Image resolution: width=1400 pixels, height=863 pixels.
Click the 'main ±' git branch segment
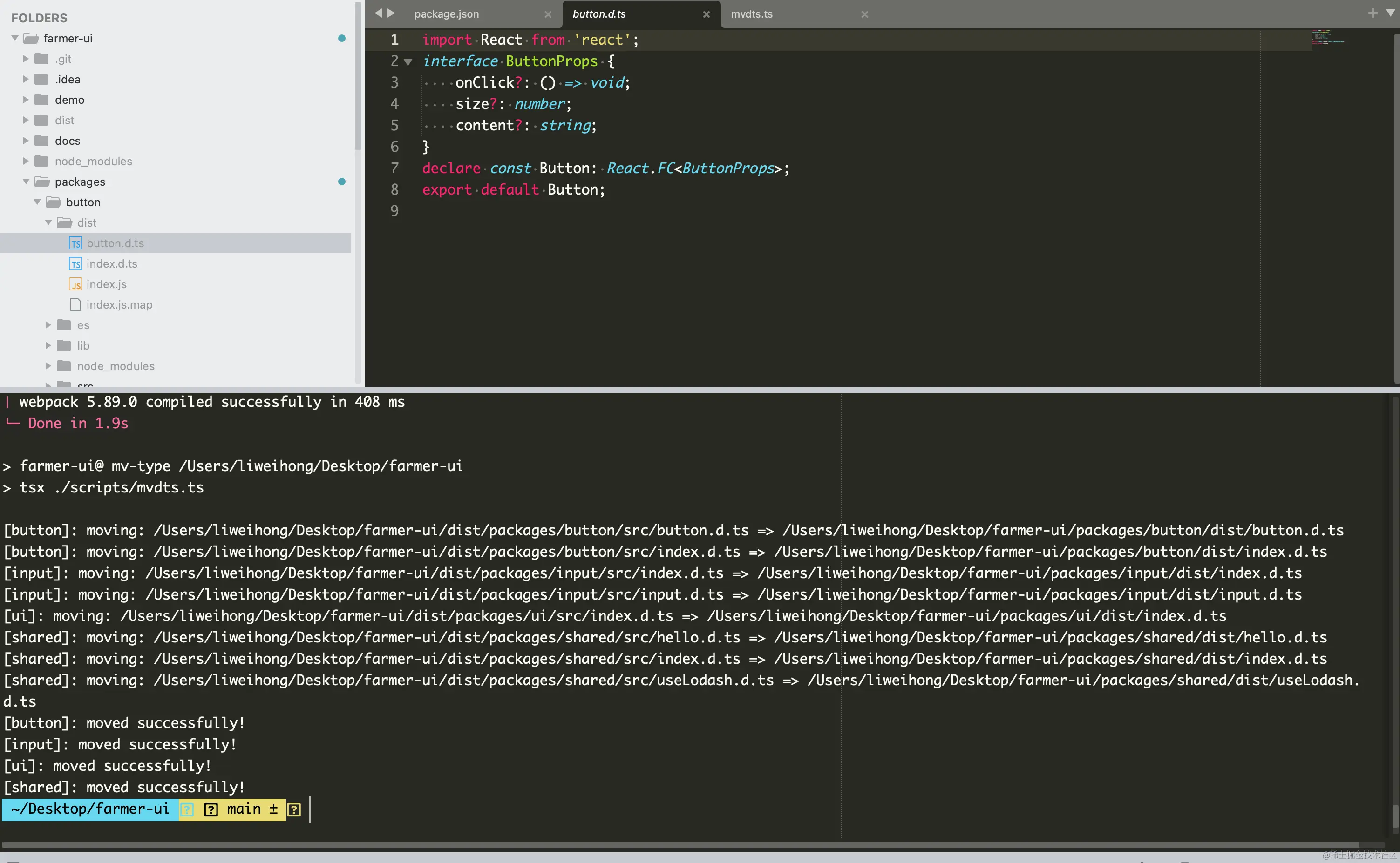252,809
